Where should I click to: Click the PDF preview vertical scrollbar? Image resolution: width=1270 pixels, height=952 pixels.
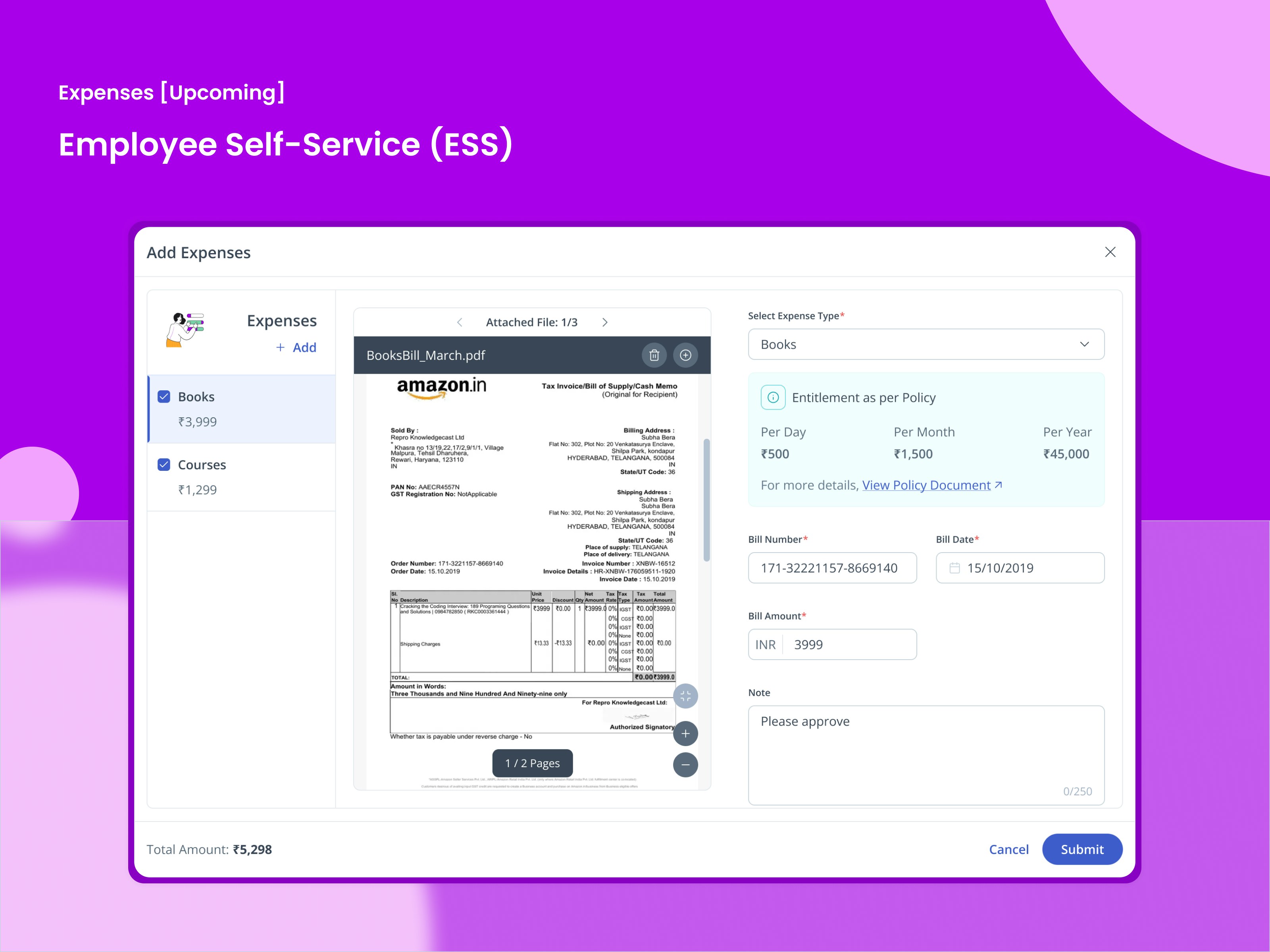(x=707, y=500)
